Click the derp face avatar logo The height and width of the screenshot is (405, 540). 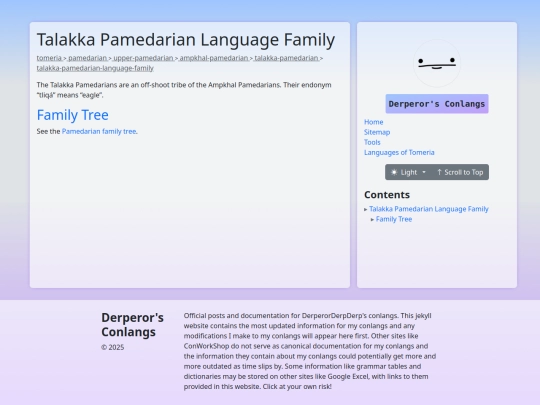pos(437,63)
